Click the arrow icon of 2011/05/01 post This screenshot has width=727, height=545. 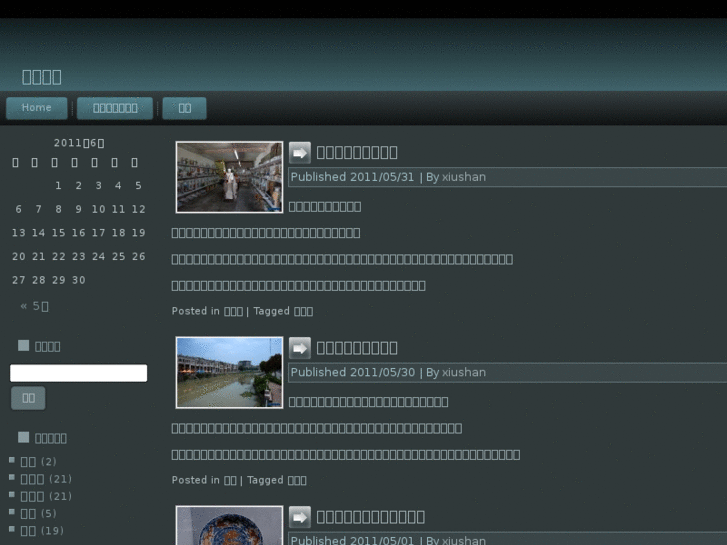(x=300, y=517)
